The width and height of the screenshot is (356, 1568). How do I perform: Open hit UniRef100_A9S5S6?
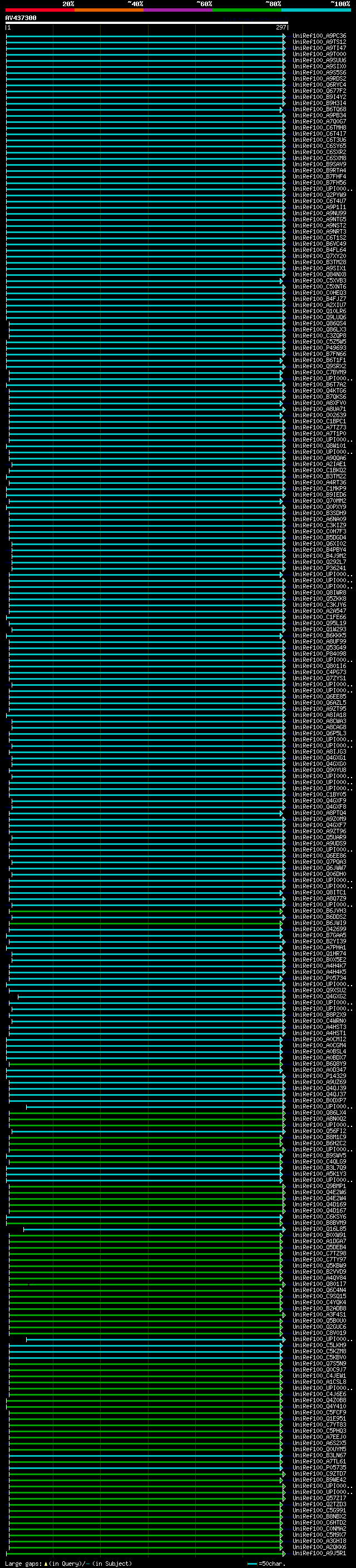tap(319, 72)
